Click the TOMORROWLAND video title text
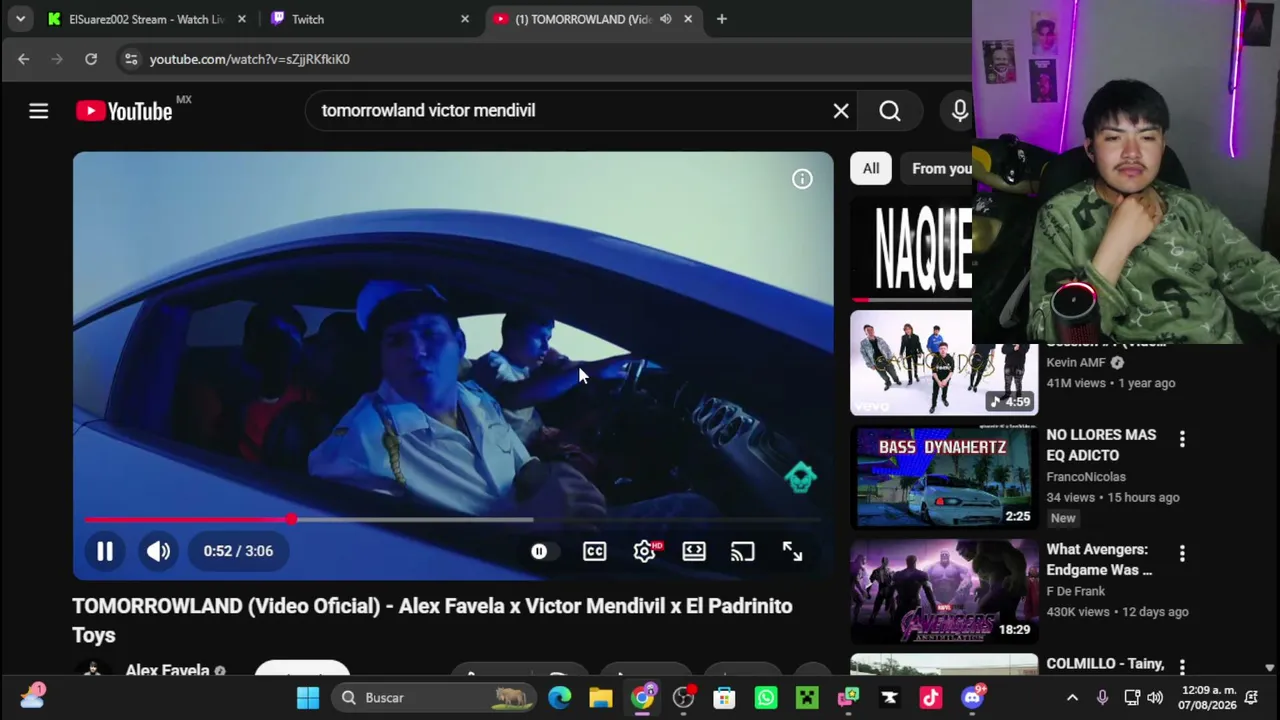 pos(432,620)
